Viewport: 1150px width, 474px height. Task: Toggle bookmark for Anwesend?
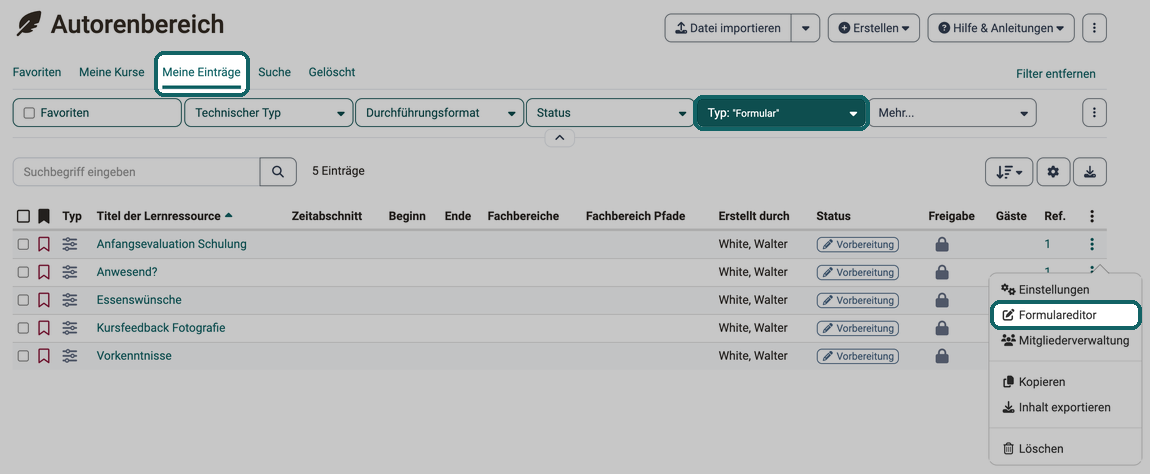[44, 272]
